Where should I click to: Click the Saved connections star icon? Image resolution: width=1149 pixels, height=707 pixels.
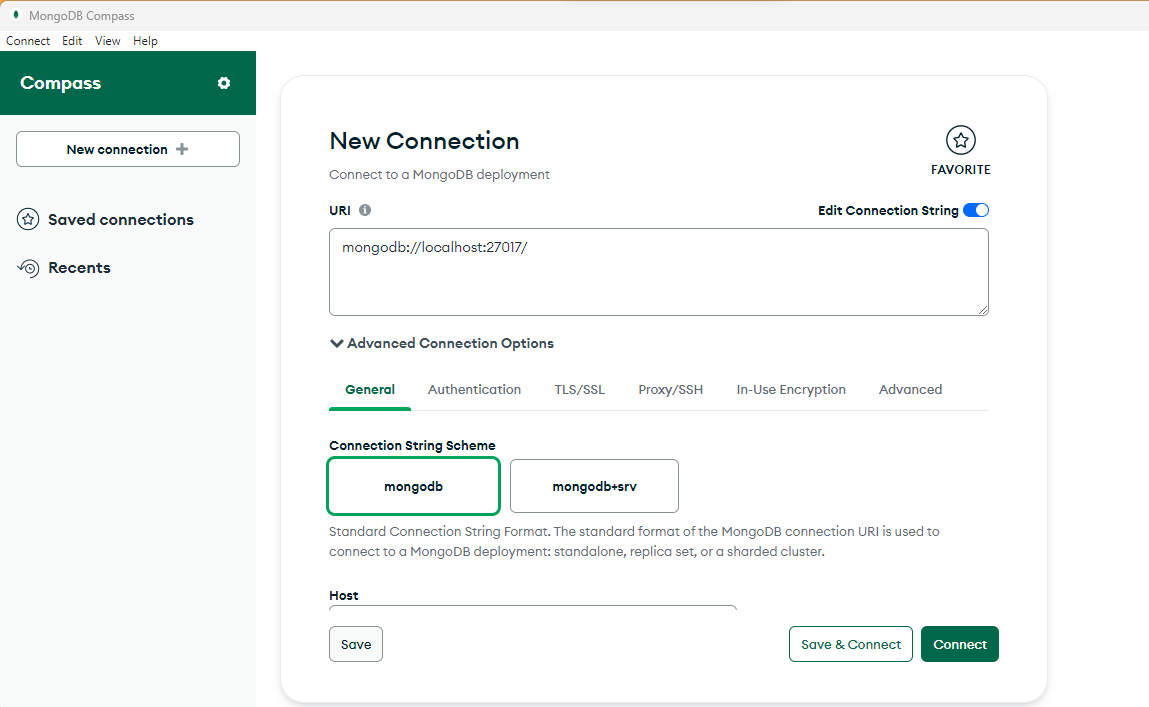[28, 219]
